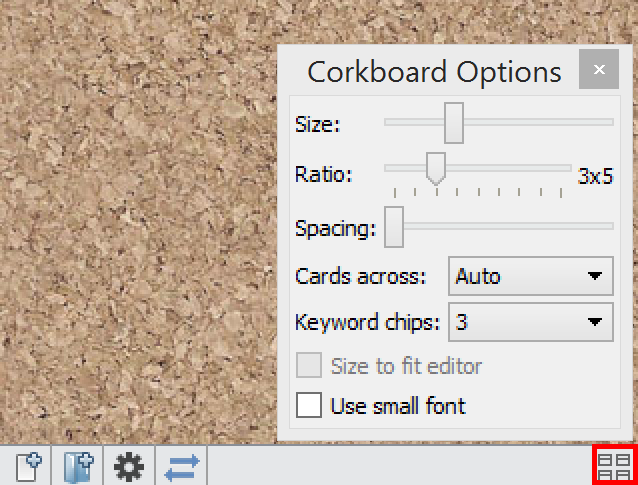Open the gear actions menu
This screenshot has height=485, width=638.
pyautogui.click(x=129, y=467)
